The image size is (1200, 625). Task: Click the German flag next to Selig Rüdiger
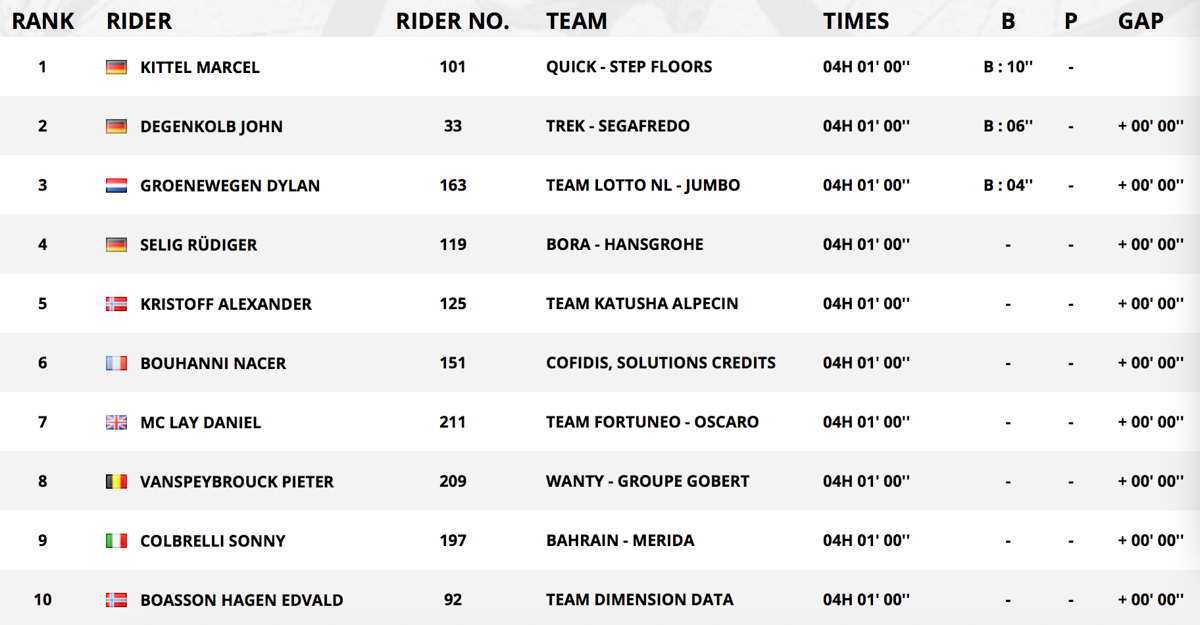coord(116,245)
